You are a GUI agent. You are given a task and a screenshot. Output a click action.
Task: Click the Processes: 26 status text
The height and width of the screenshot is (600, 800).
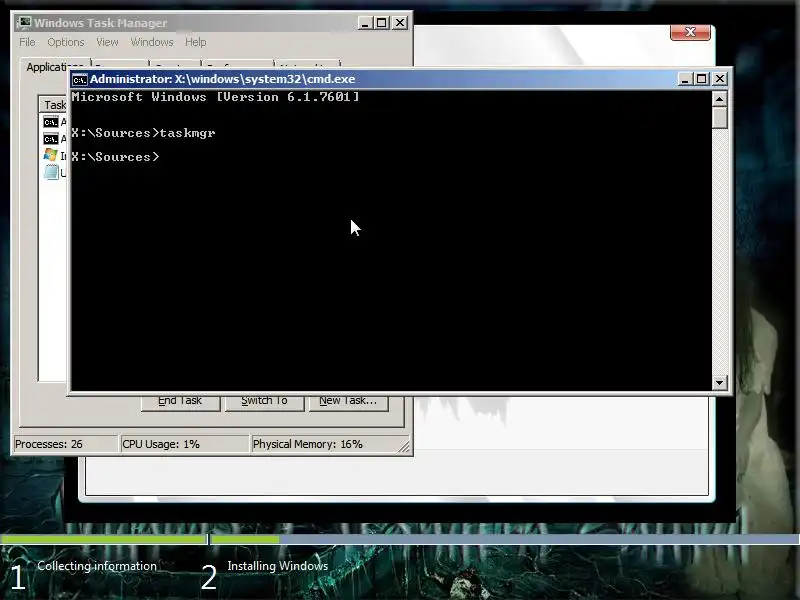48,444
